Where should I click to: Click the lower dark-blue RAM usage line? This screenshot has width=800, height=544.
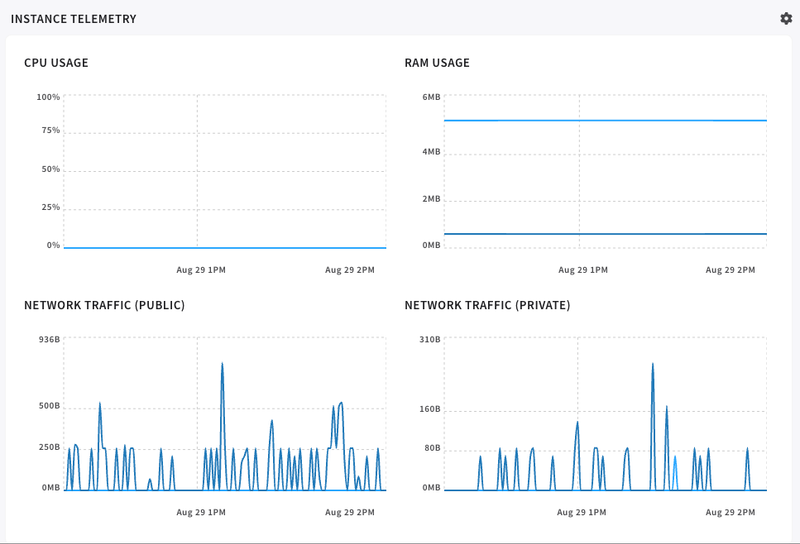pos(605,234)
